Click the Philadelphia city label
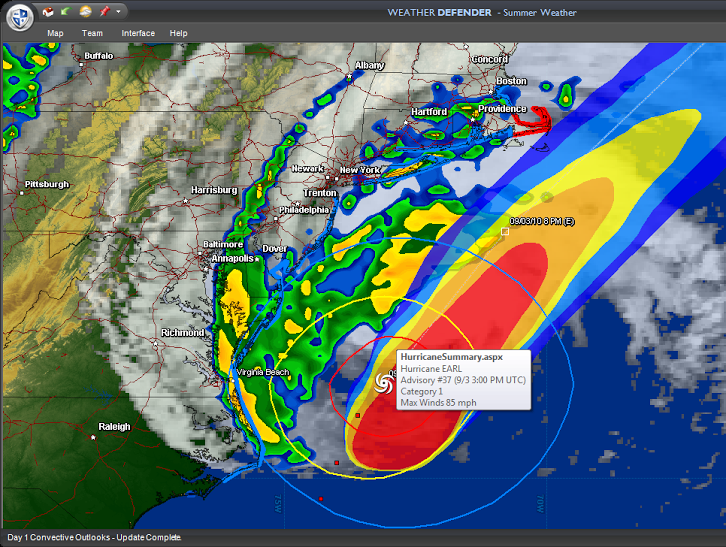 pos(304,210)
